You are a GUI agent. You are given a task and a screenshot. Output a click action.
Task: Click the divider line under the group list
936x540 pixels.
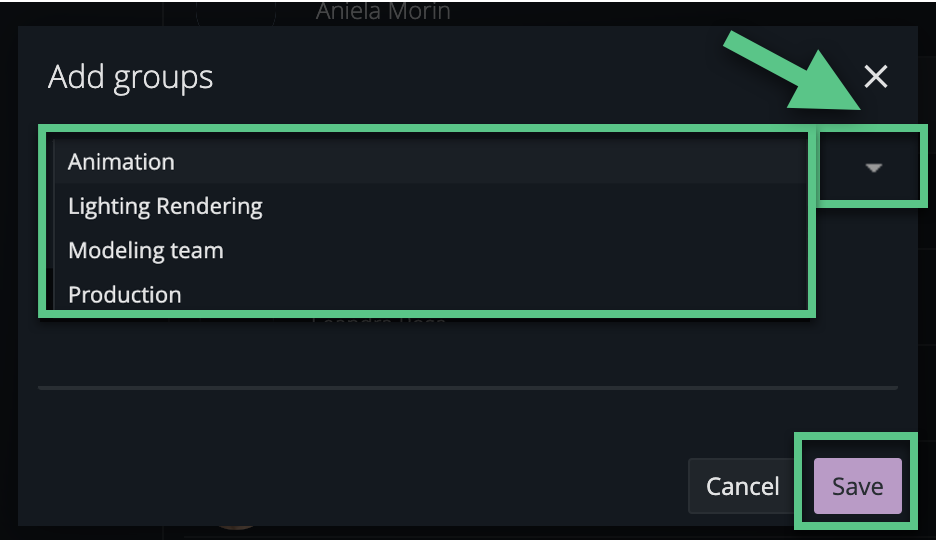467,387
